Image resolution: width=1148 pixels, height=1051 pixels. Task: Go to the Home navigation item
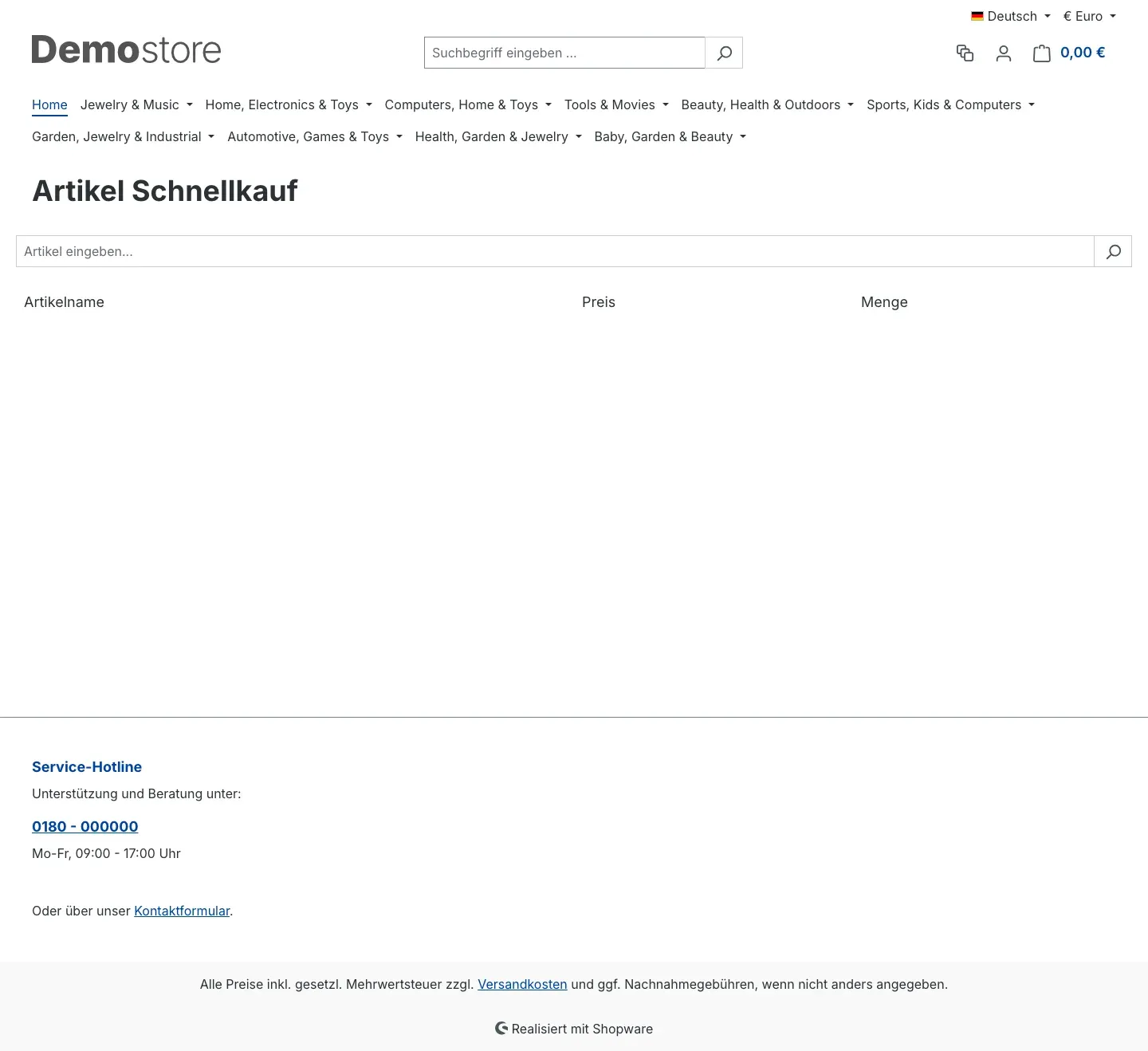pyautogui.click(x=49, y=104)
